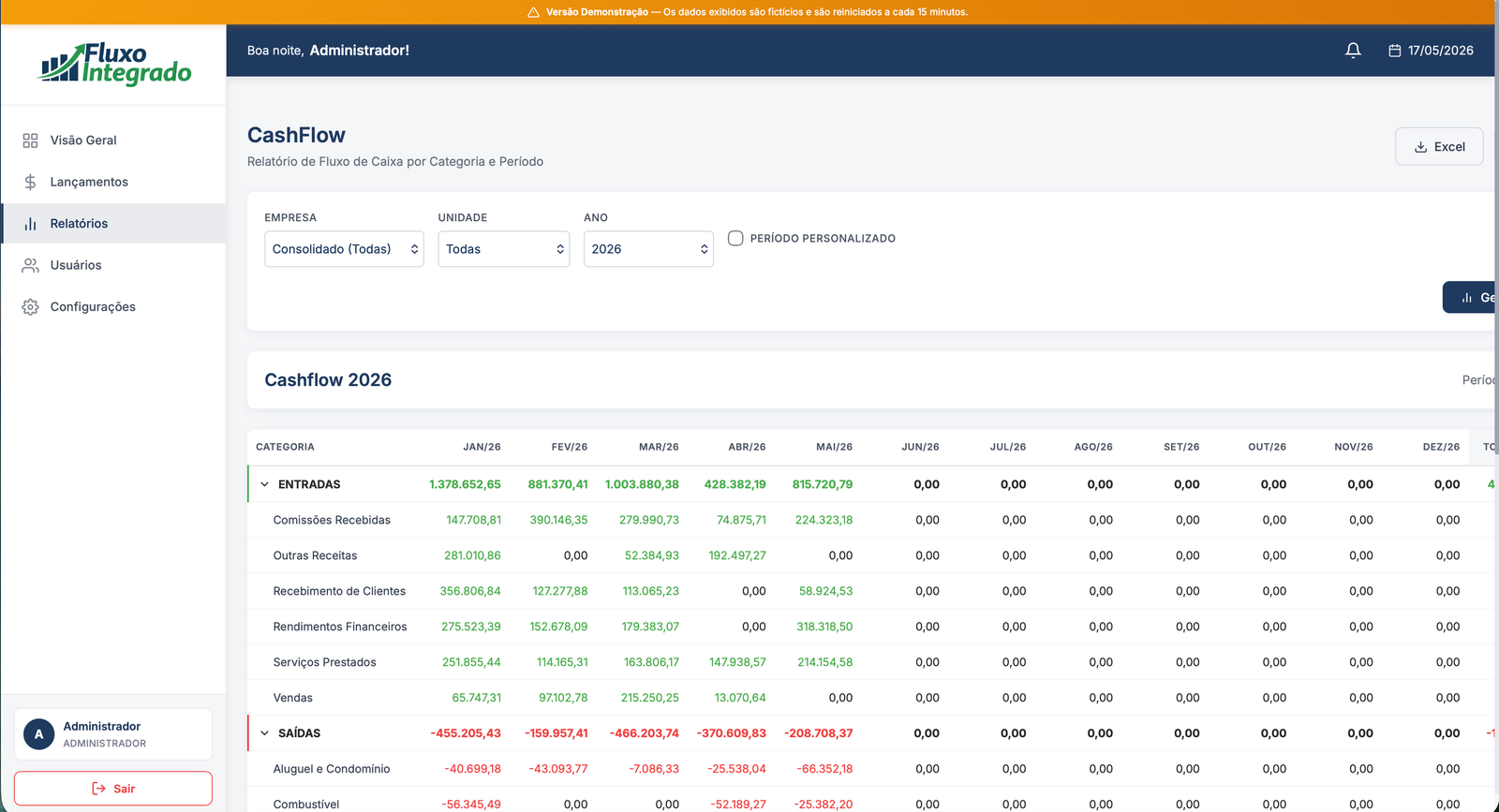1499x812 pixels.
Task: Select the Rendimentos Financeiros row label
Action: coord(340,627)
